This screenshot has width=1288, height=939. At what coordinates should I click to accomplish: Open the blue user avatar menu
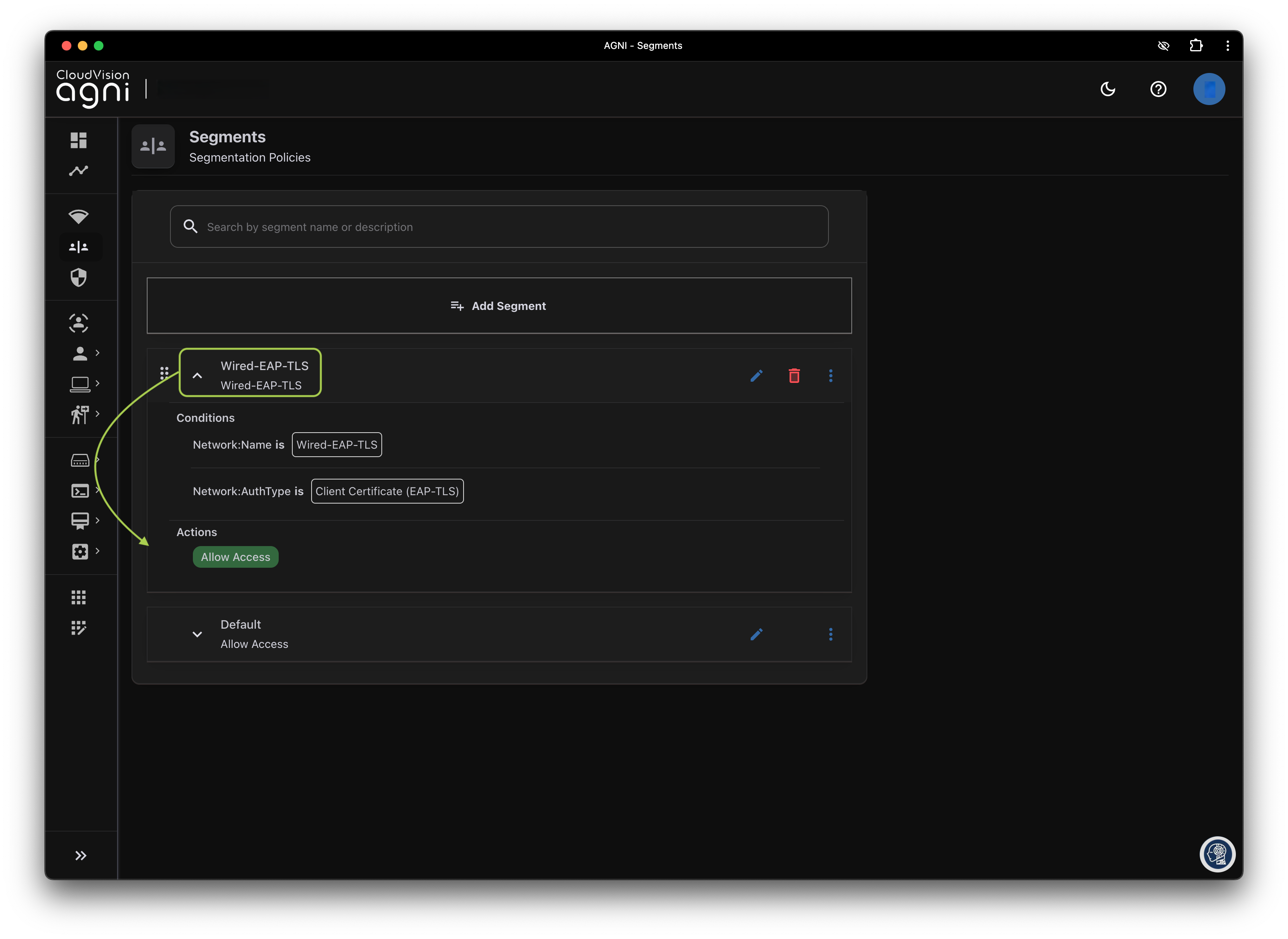1209,89
